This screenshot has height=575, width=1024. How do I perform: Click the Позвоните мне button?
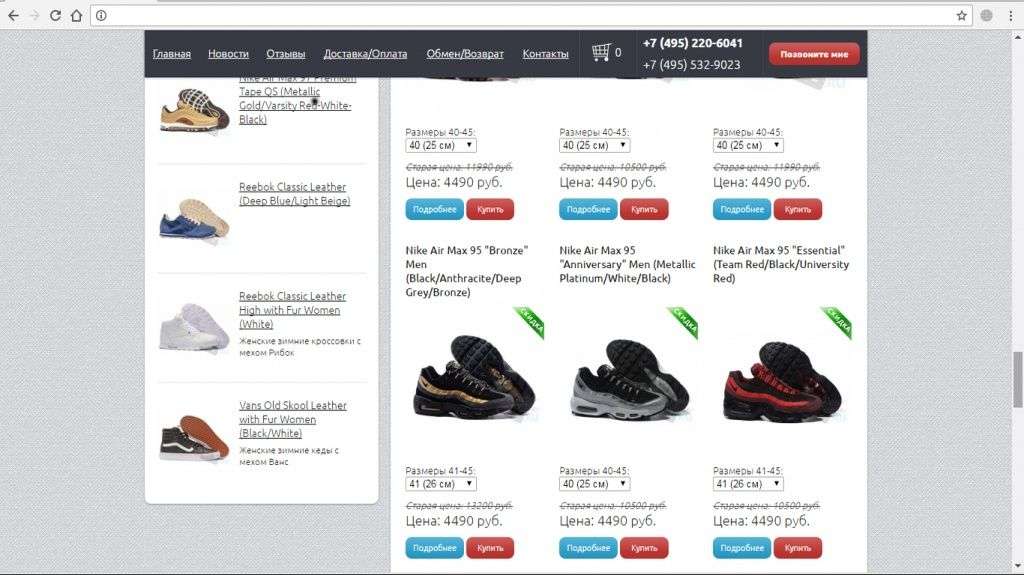click(814, 54)
